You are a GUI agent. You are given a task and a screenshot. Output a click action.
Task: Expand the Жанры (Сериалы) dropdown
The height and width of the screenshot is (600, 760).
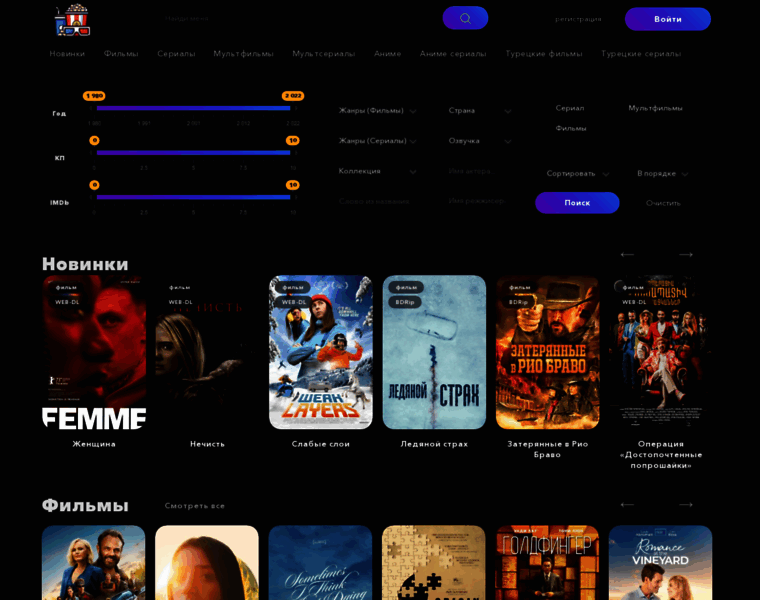[377, 141]
